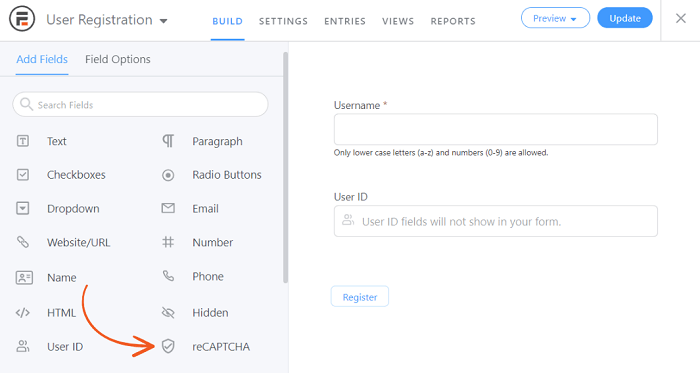Select the Text field icon
Viewport: 700px width, 373px height.
click(23, 141)
